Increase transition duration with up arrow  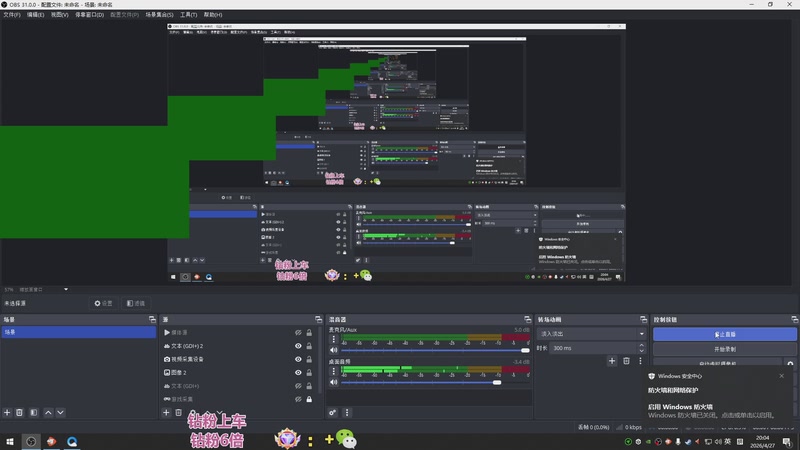tap(641, 345)
